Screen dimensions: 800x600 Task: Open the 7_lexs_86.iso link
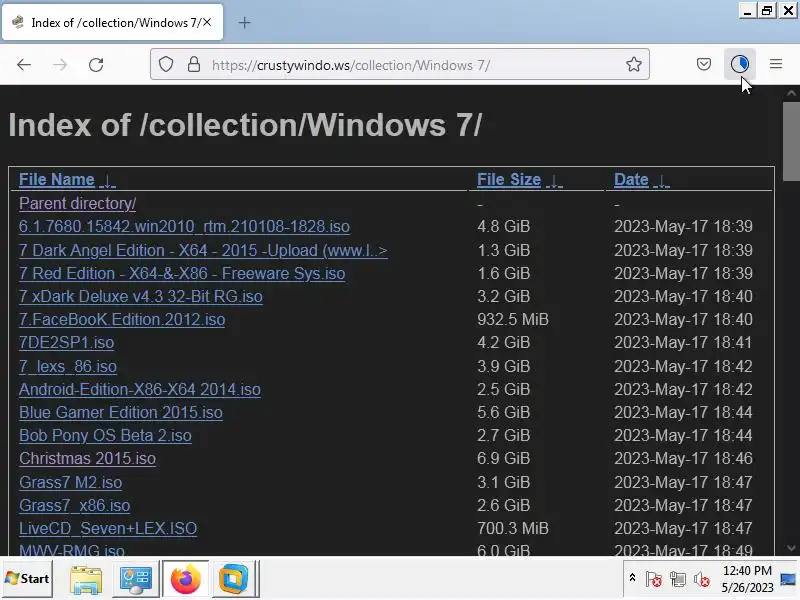(68, 366)
